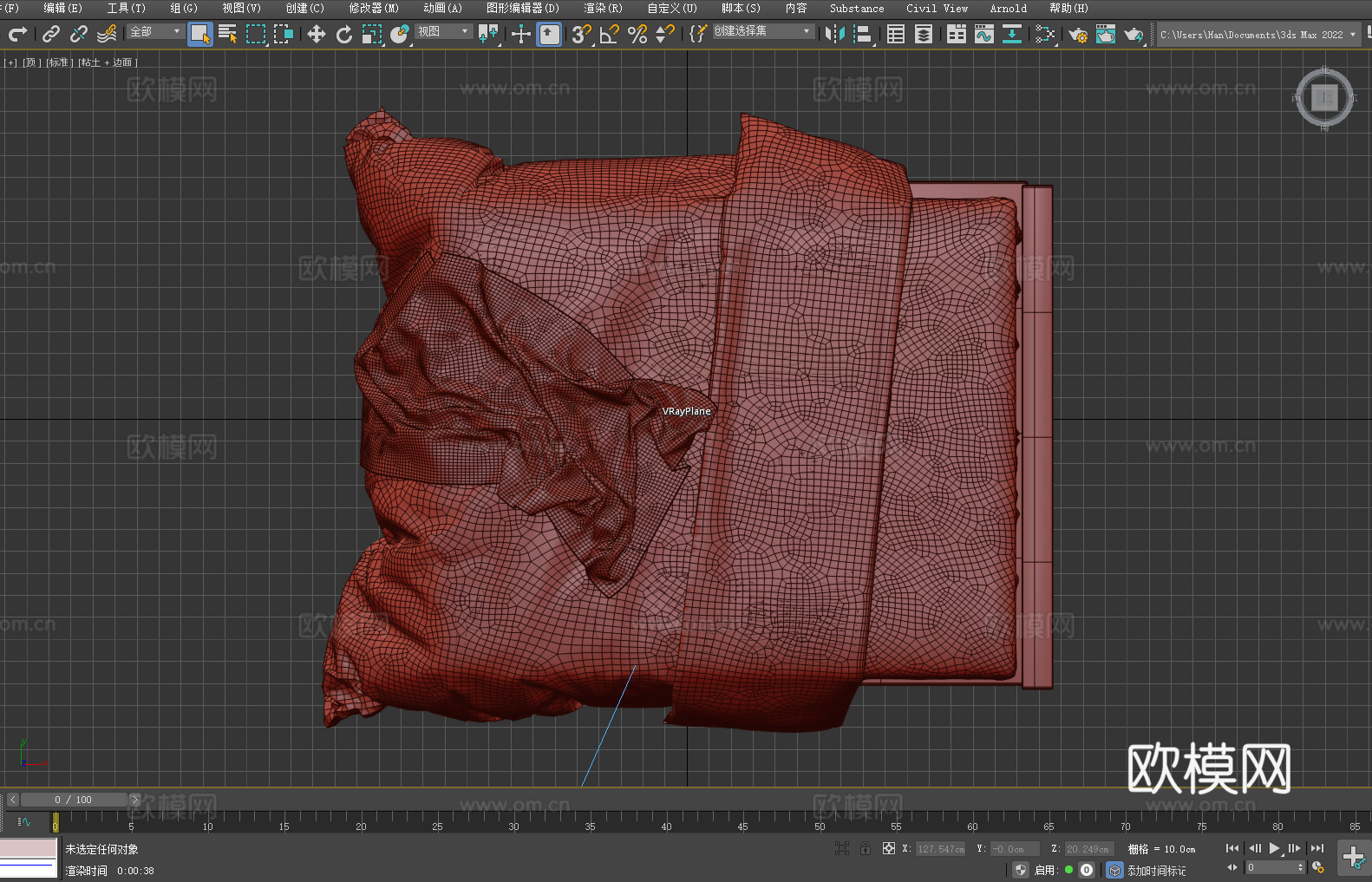Open the 修改器(M) menu
This screenshot has height=882, width=1372.
[x=374, y=8]
